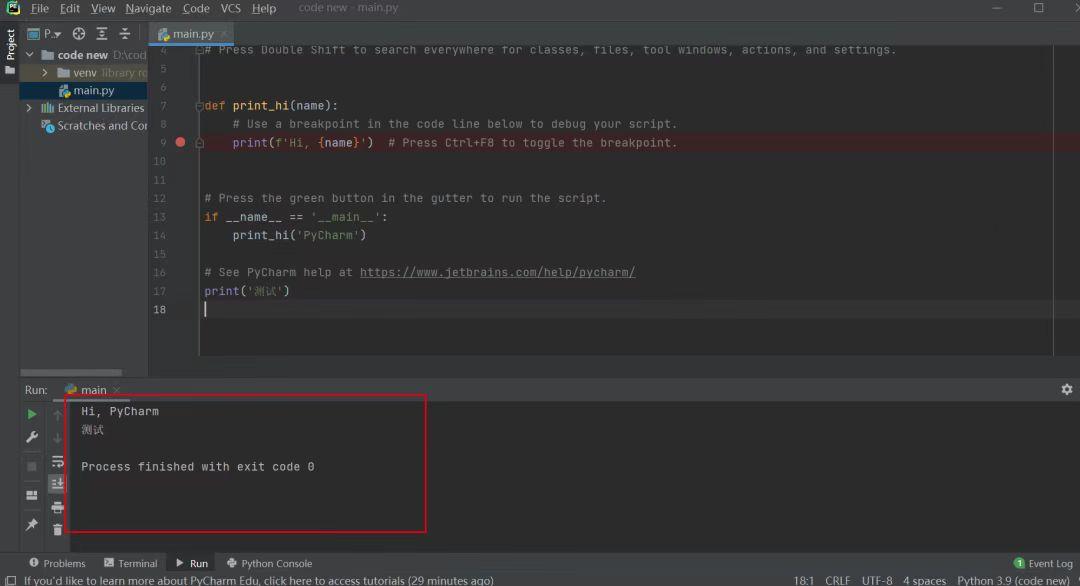Click status bar tool window toggle icon

click(10, 580)
